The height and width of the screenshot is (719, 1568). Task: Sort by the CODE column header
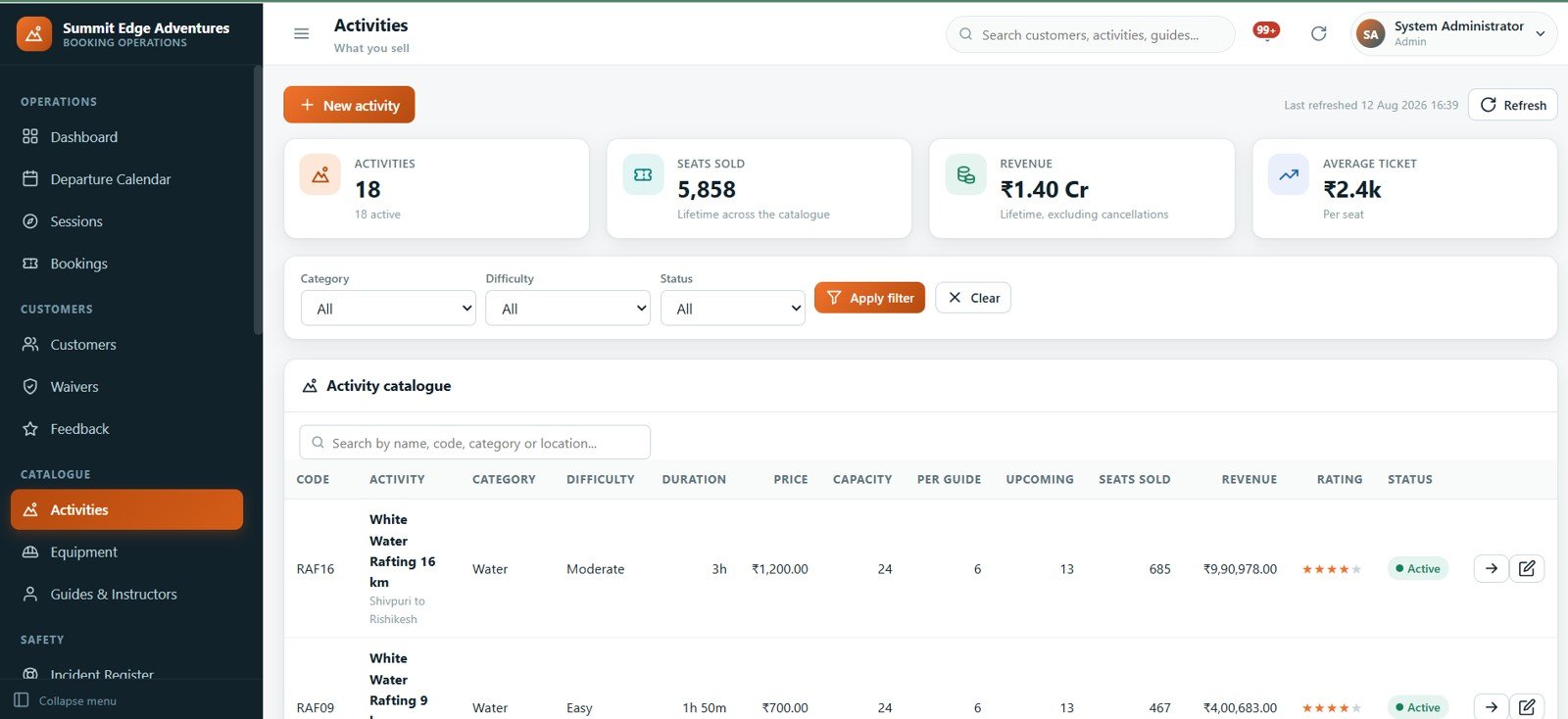point(313,479)
